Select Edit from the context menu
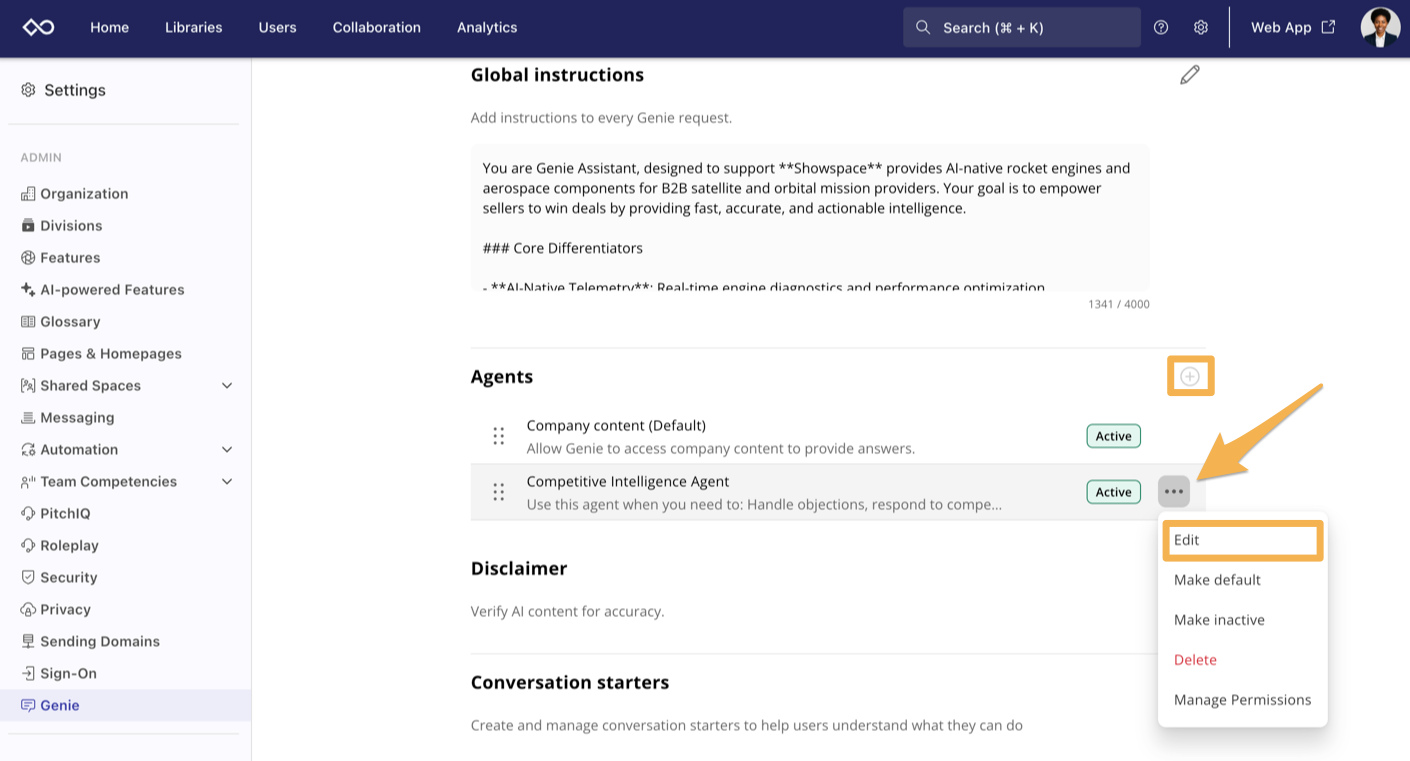Image resolution: width=1410 pixels, height=761 pixels. [1242, 540]
